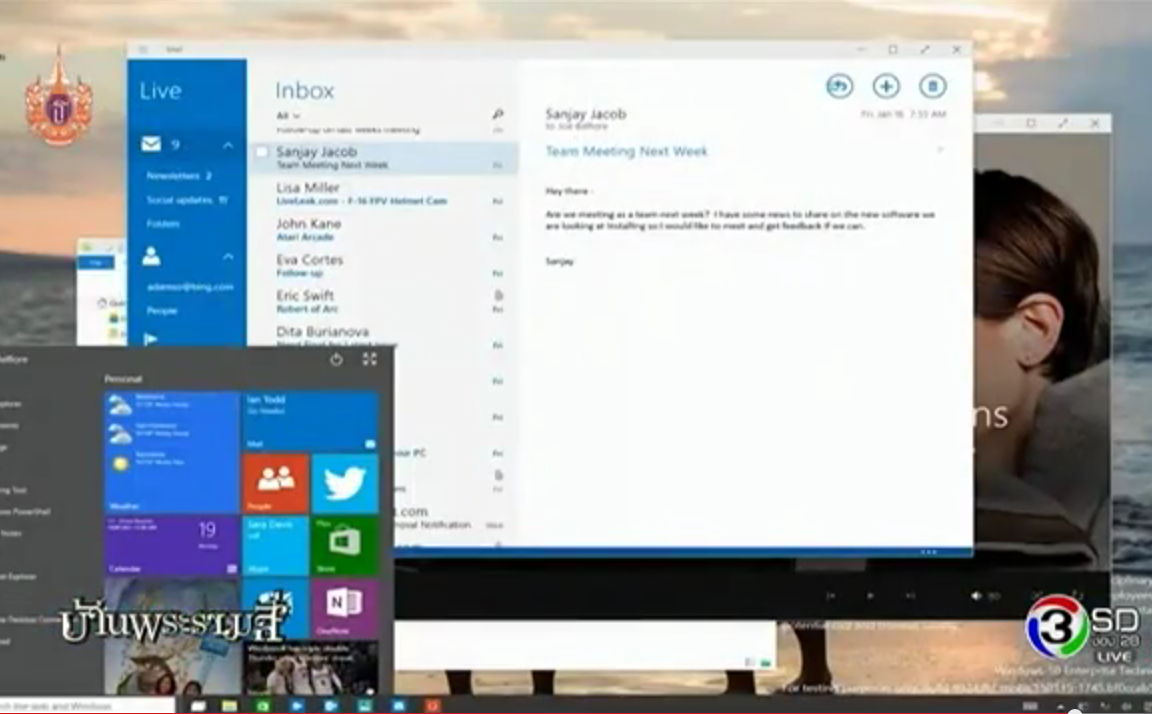Reply to the email with the reply icon

tap(838, 86)
